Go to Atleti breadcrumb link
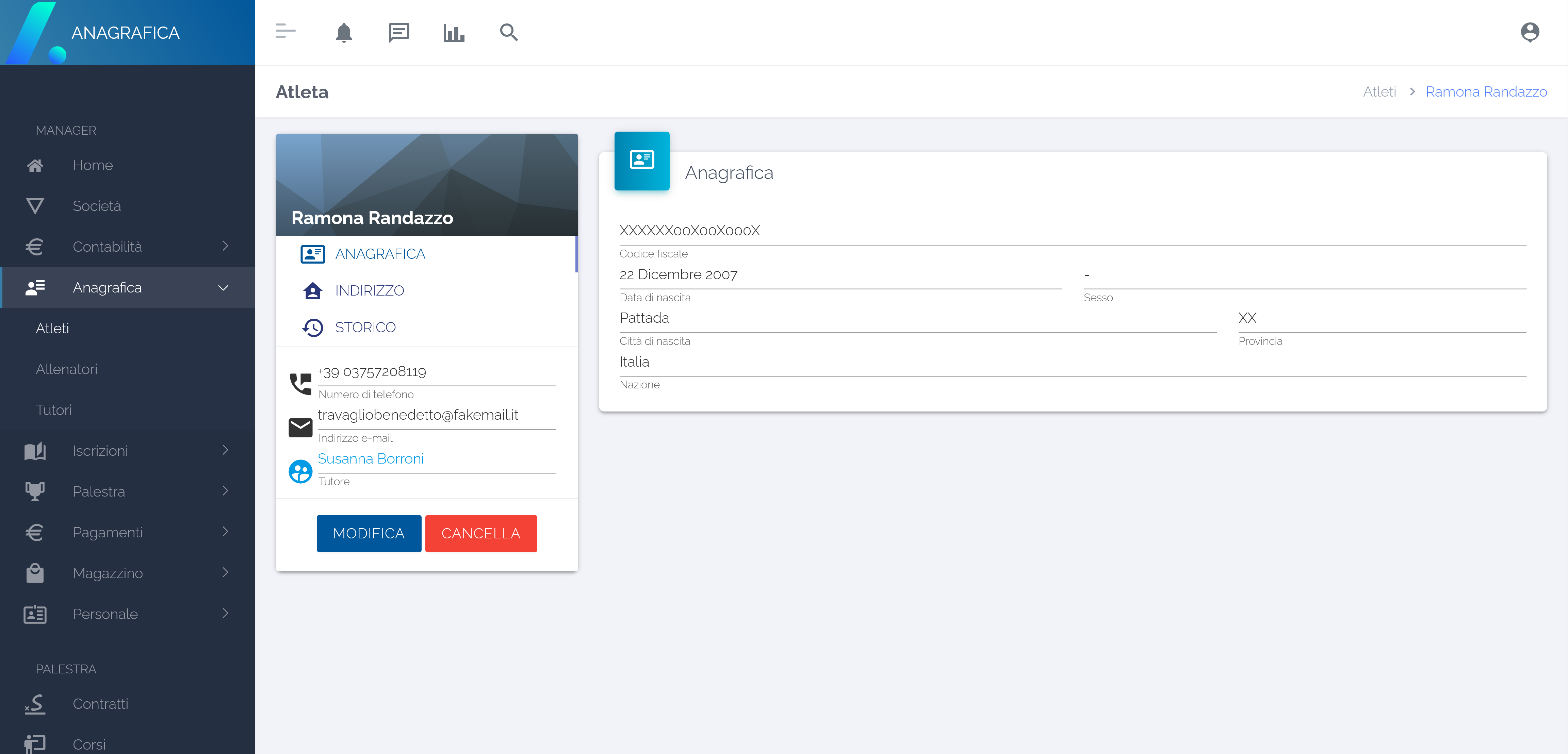Screen dimensions: 1568x754 tap(1379, 92)
